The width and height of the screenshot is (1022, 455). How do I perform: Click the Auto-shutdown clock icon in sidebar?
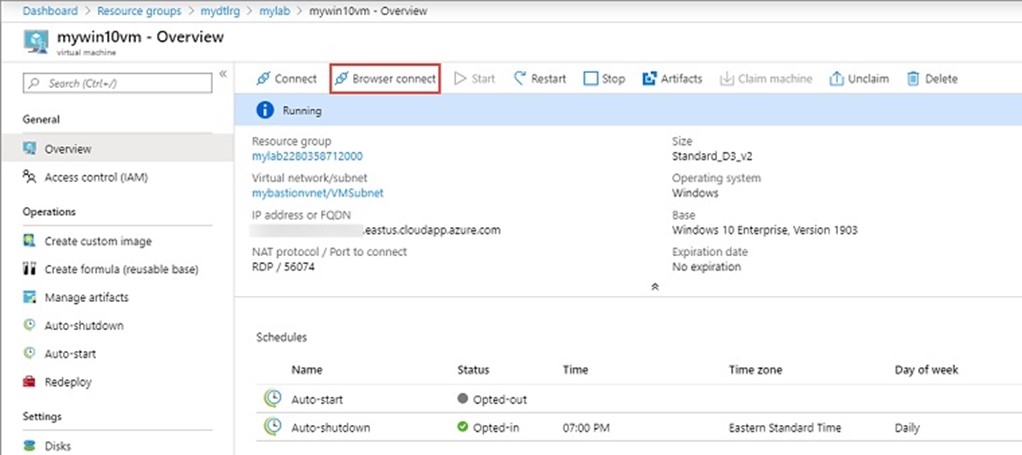pyautogui.click(x=29, y=325)
